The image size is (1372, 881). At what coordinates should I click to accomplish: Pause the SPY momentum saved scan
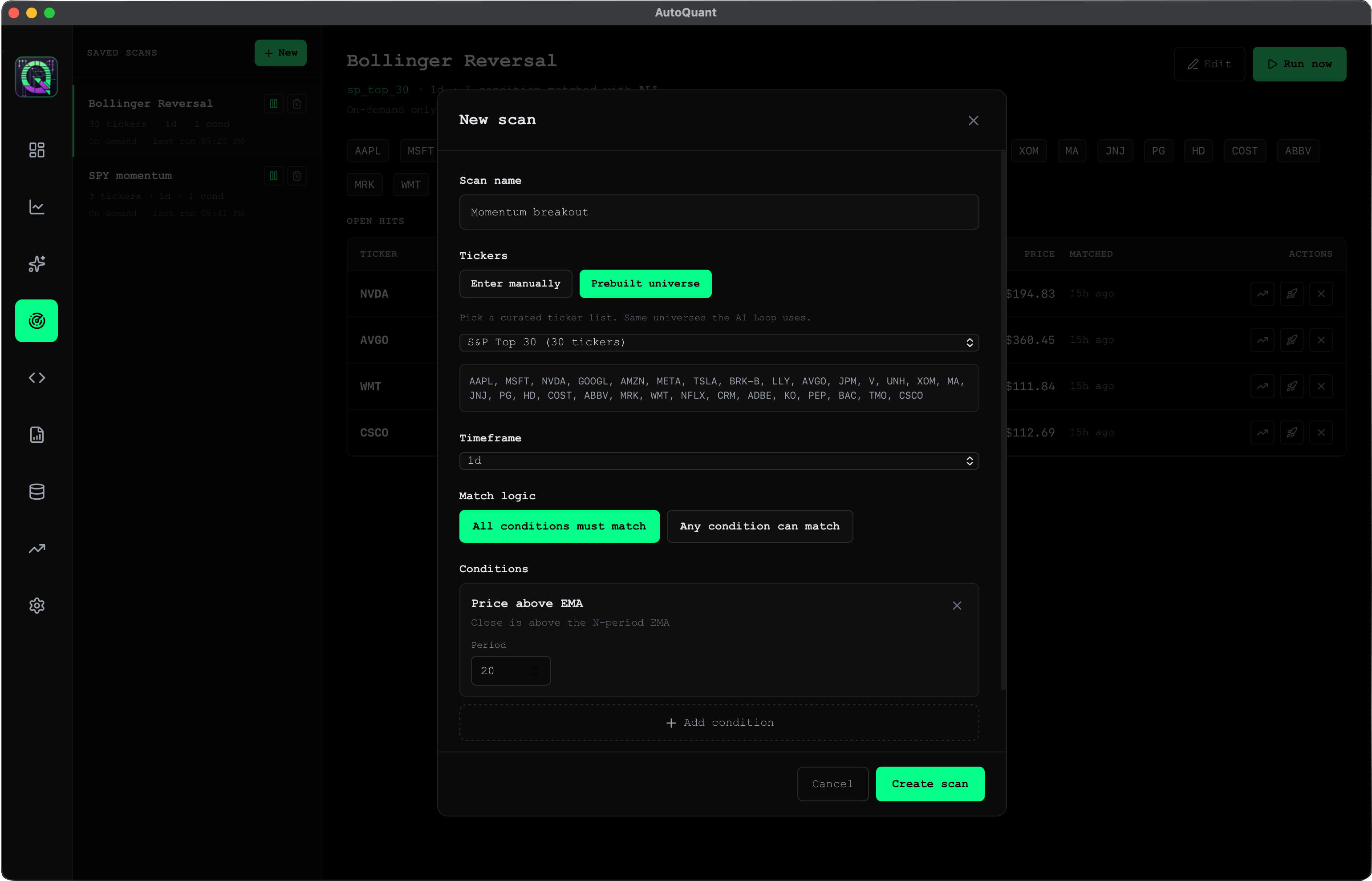click(274, 176)
